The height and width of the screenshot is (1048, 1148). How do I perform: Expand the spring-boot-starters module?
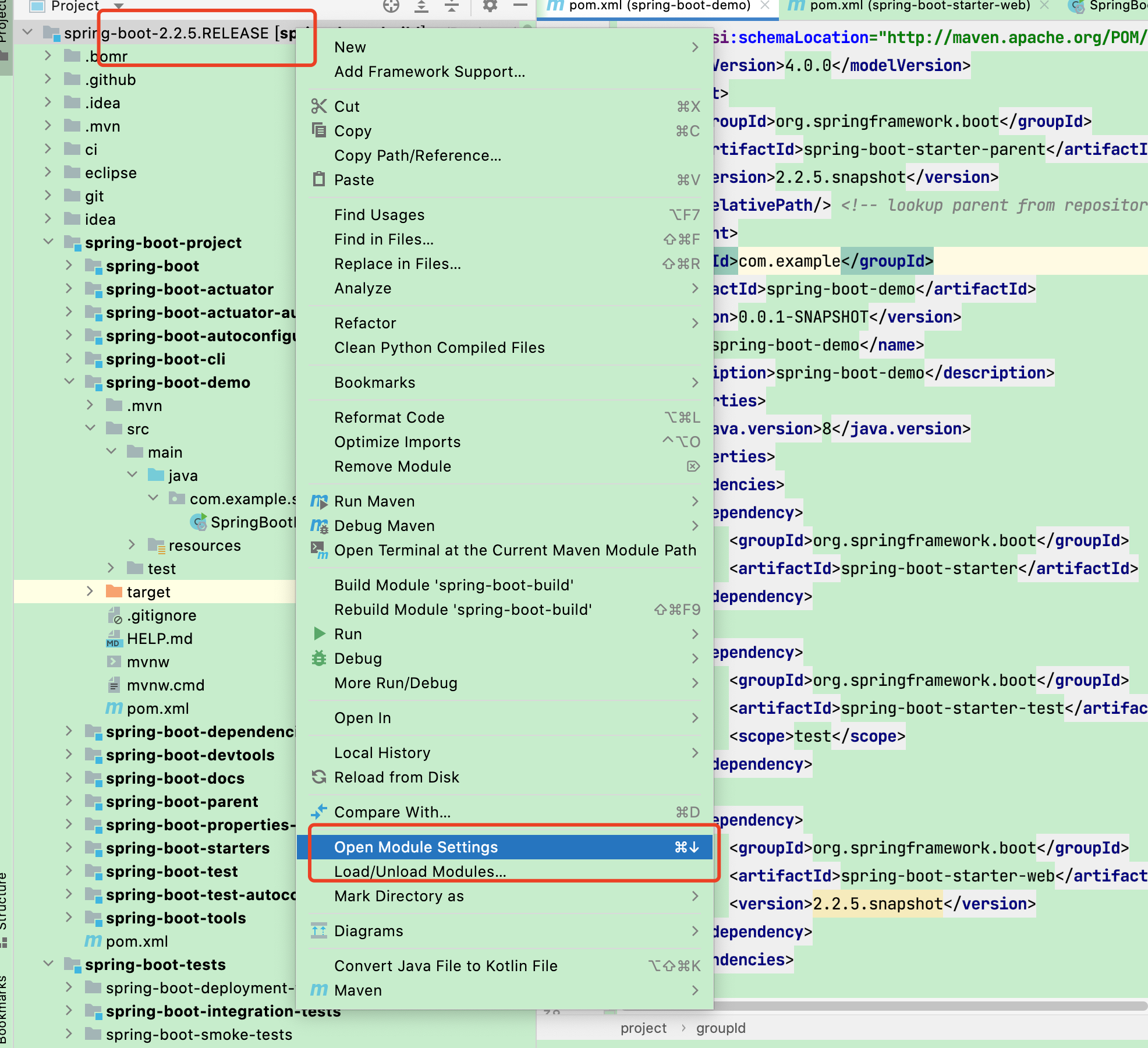click(x=69, y=848)
